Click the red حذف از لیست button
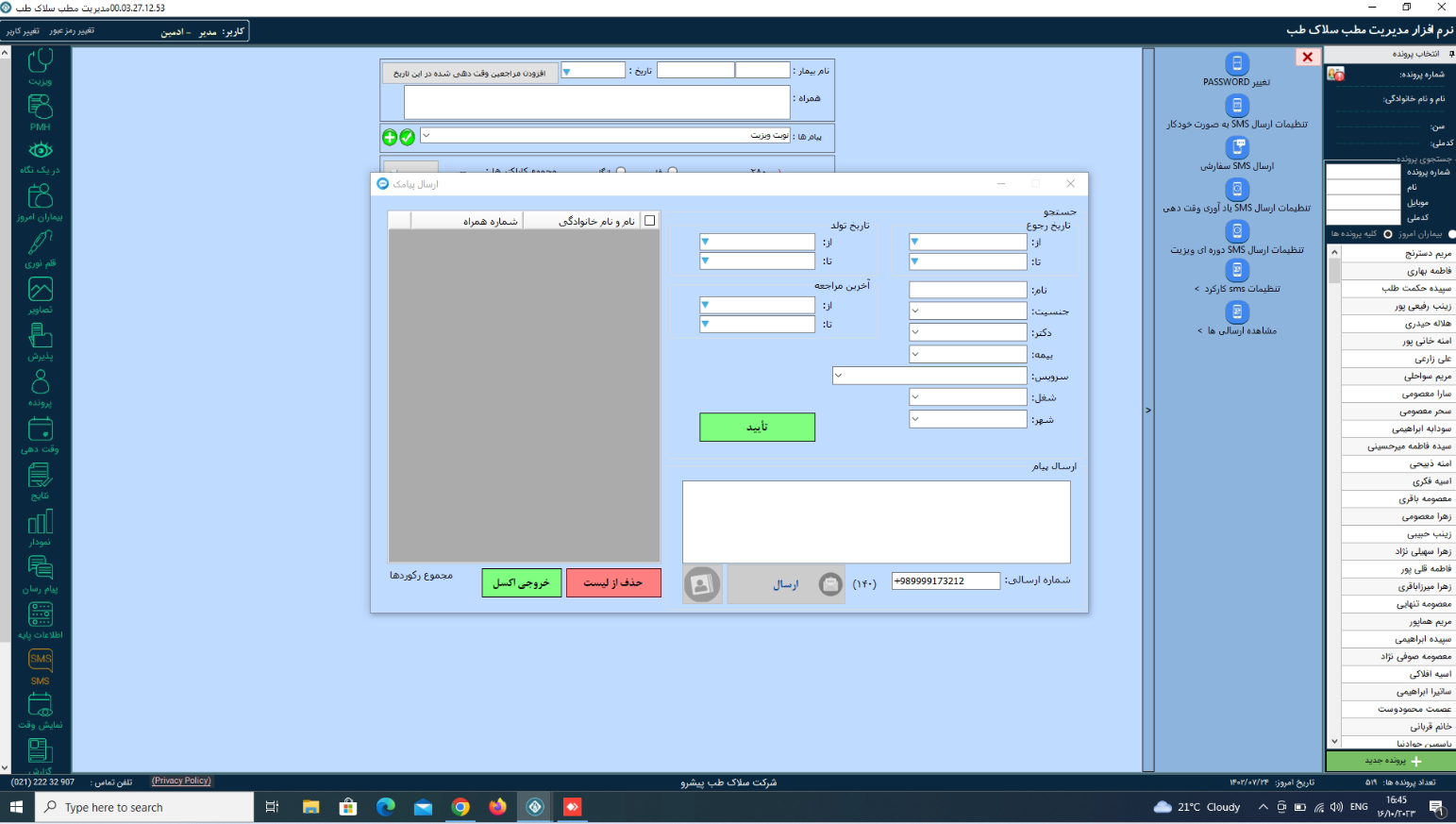This screenshot has height=824, width=1456. pos(613,582)
